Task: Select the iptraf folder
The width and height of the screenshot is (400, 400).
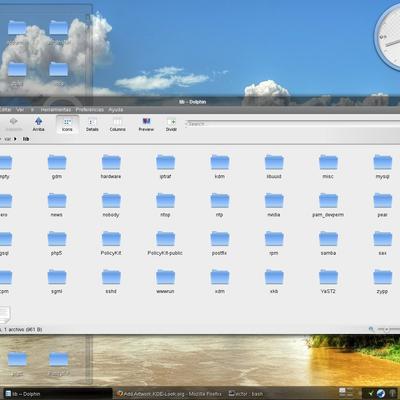Action: tap(165, 167)
